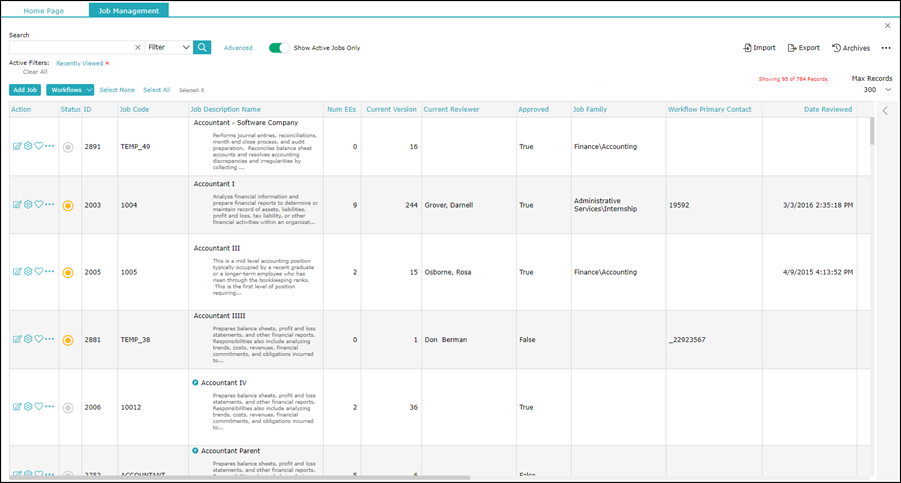Sort by Job Description Name column header
This screenshot has width=901, height=483.
[225, 109]
